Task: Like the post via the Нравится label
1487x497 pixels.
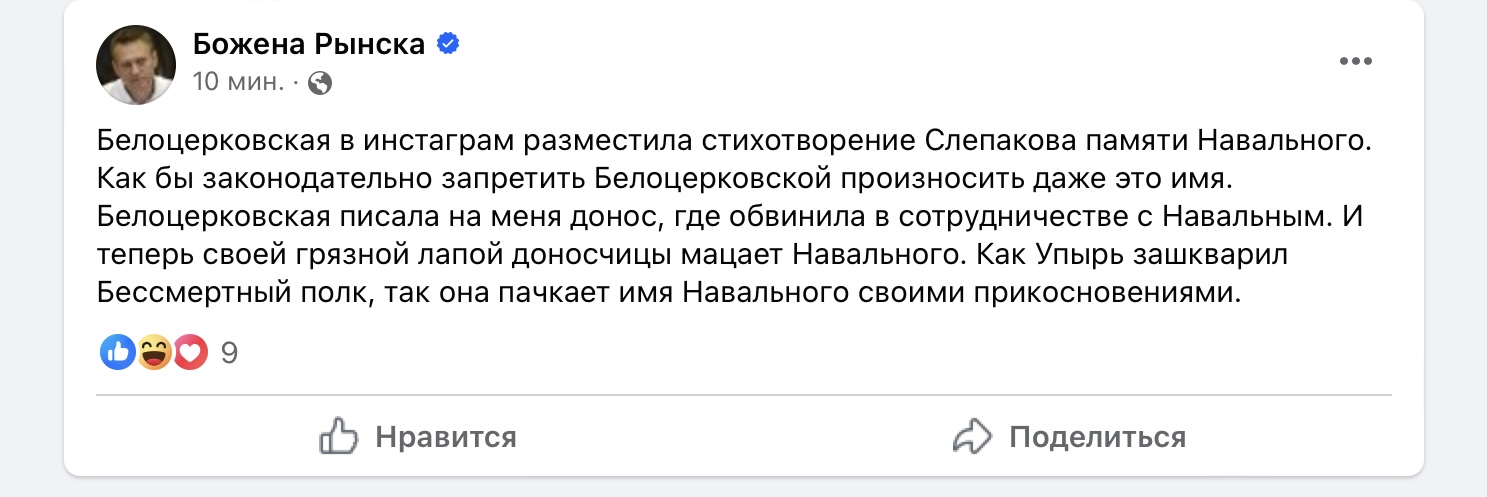Action: 446,437
